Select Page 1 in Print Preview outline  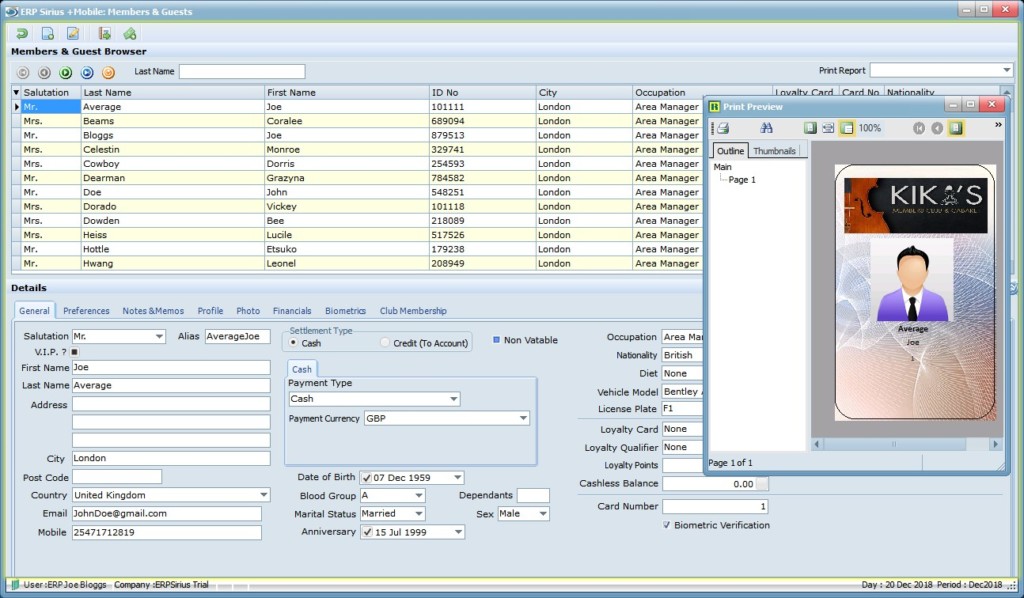(742, 180)
